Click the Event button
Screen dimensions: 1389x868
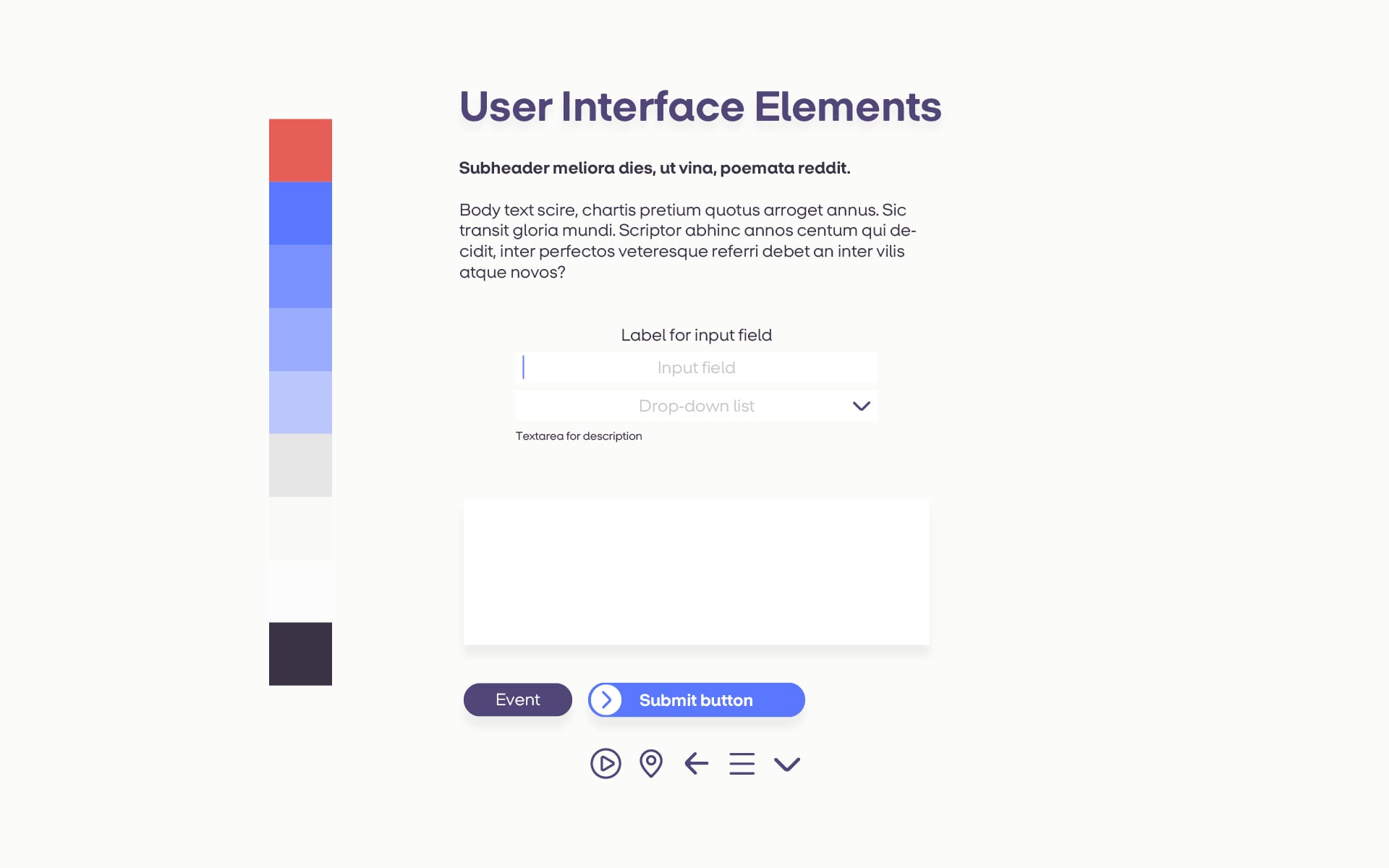pos(518,699)
